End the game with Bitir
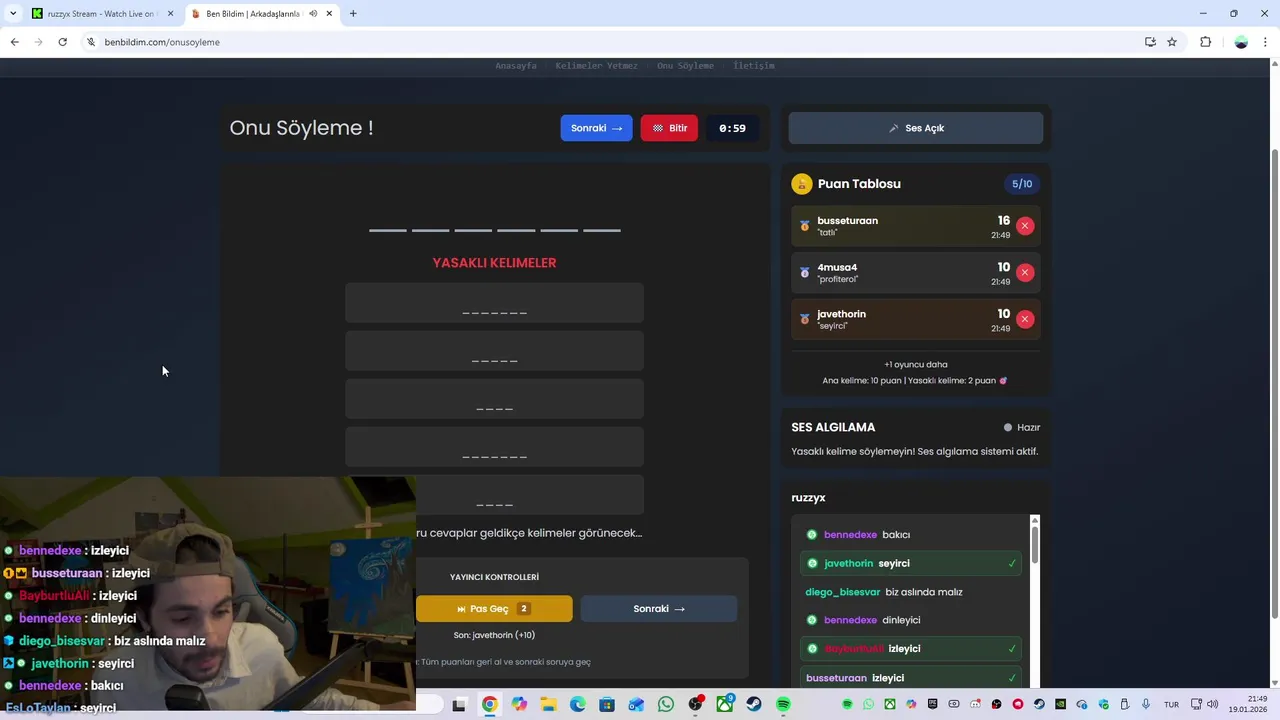Viewport: 1280px width, 720px height. coord(669,128)
